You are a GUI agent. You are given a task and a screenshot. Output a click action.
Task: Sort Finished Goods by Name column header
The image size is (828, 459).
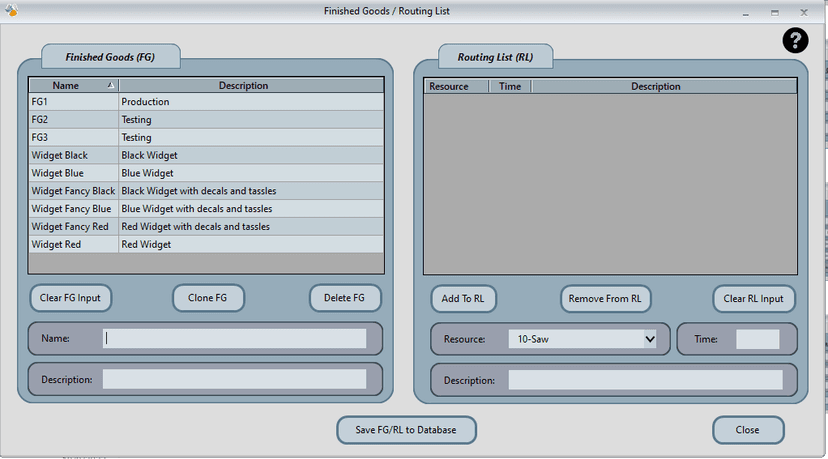pyautogui.click(x=72, y=86)
